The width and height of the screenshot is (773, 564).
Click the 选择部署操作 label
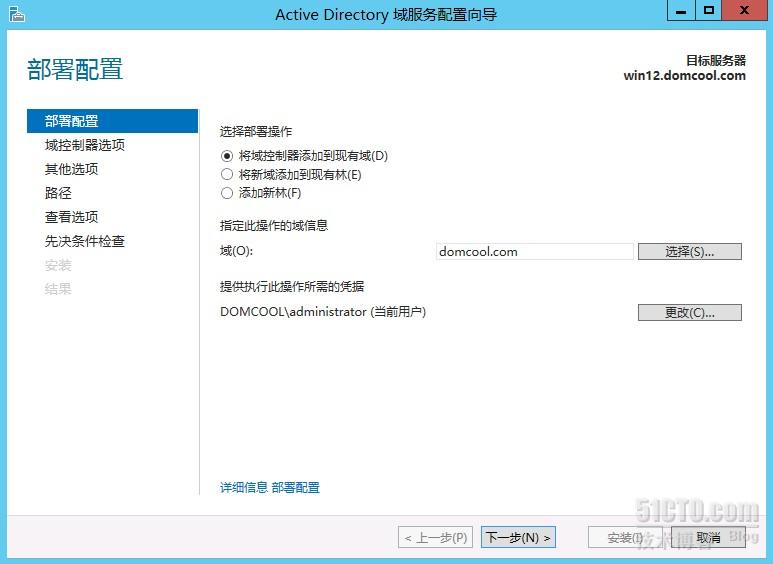256,132
